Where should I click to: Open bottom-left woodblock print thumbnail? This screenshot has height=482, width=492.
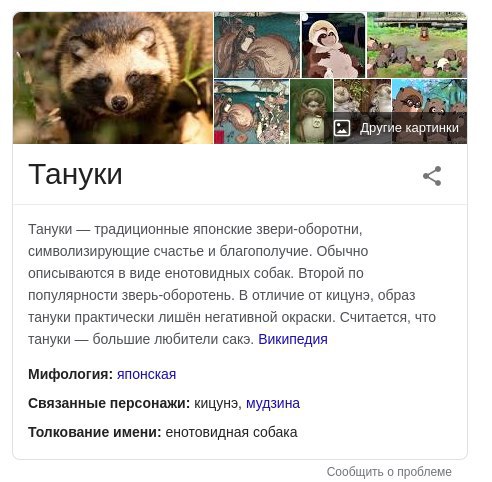[251, 112]
